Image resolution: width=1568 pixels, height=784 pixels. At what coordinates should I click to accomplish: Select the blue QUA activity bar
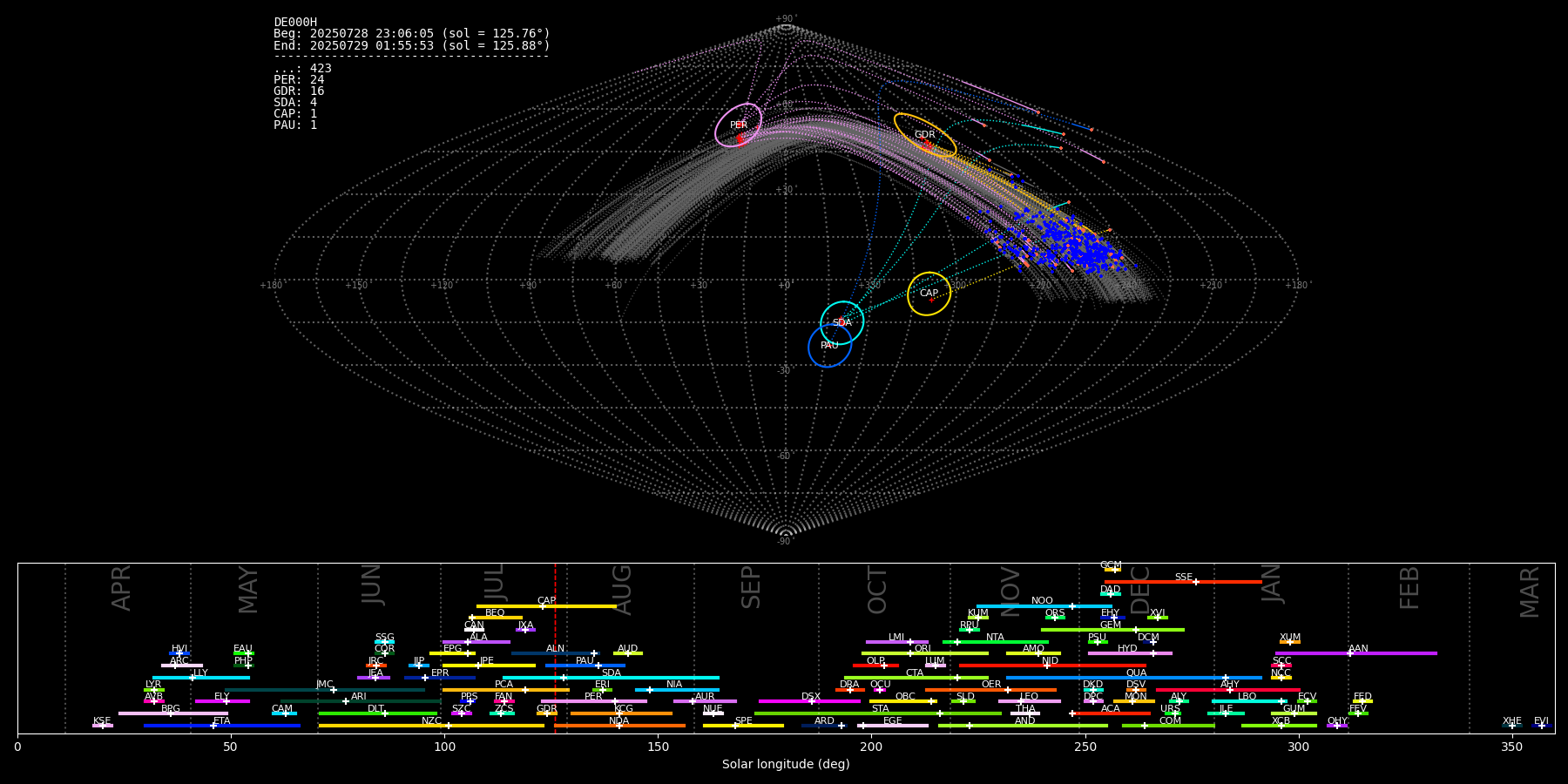(x=1134, y=678)
